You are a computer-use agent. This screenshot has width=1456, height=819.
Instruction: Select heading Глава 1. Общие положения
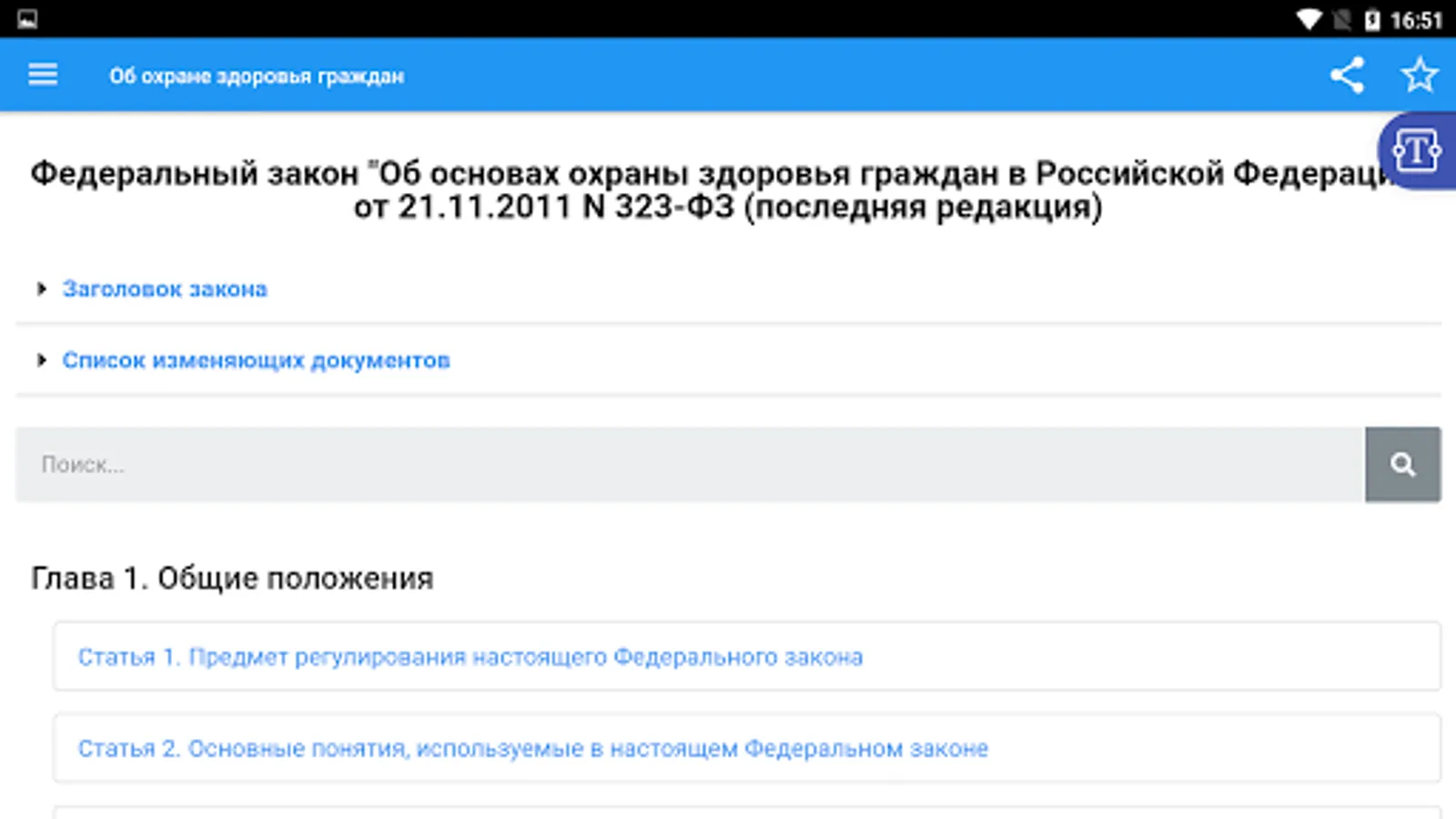[x=232, y=578]
